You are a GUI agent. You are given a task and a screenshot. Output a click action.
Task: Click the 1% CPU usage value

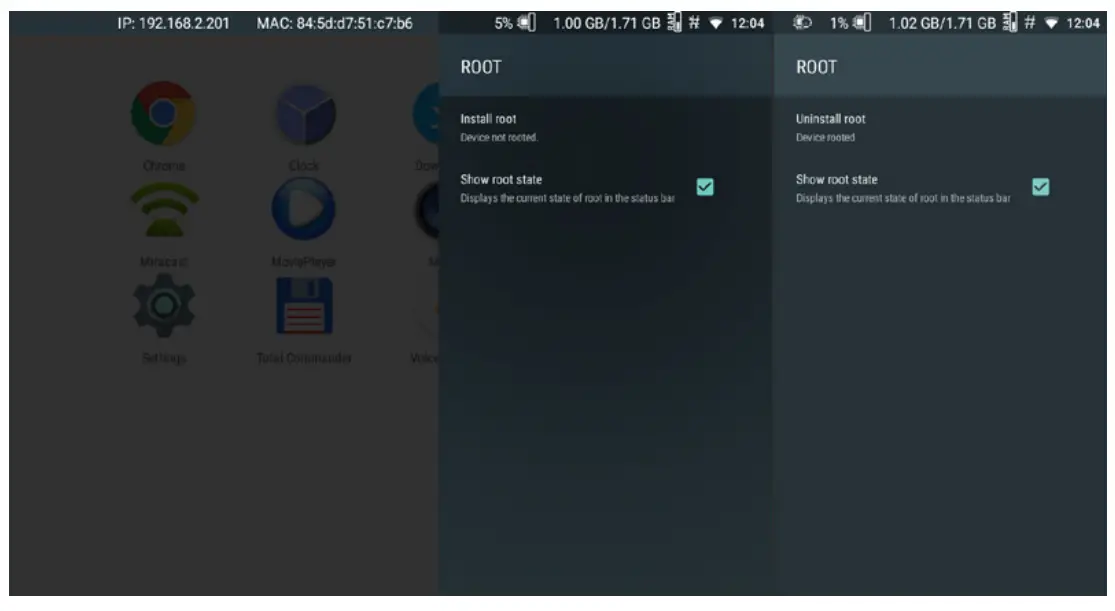pyautogui.click(x=839, y=23)
